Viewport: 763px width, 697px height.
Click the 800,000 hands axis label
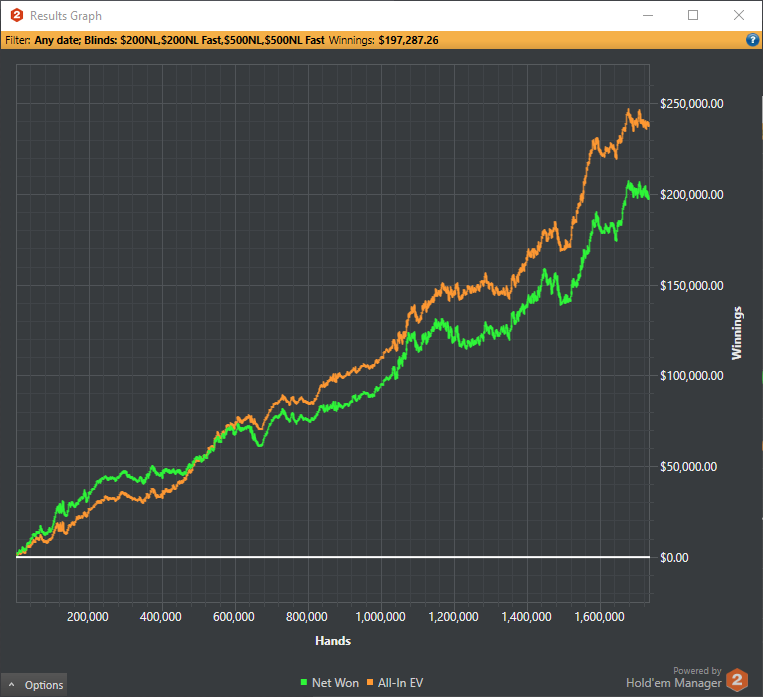click(307, 617)
